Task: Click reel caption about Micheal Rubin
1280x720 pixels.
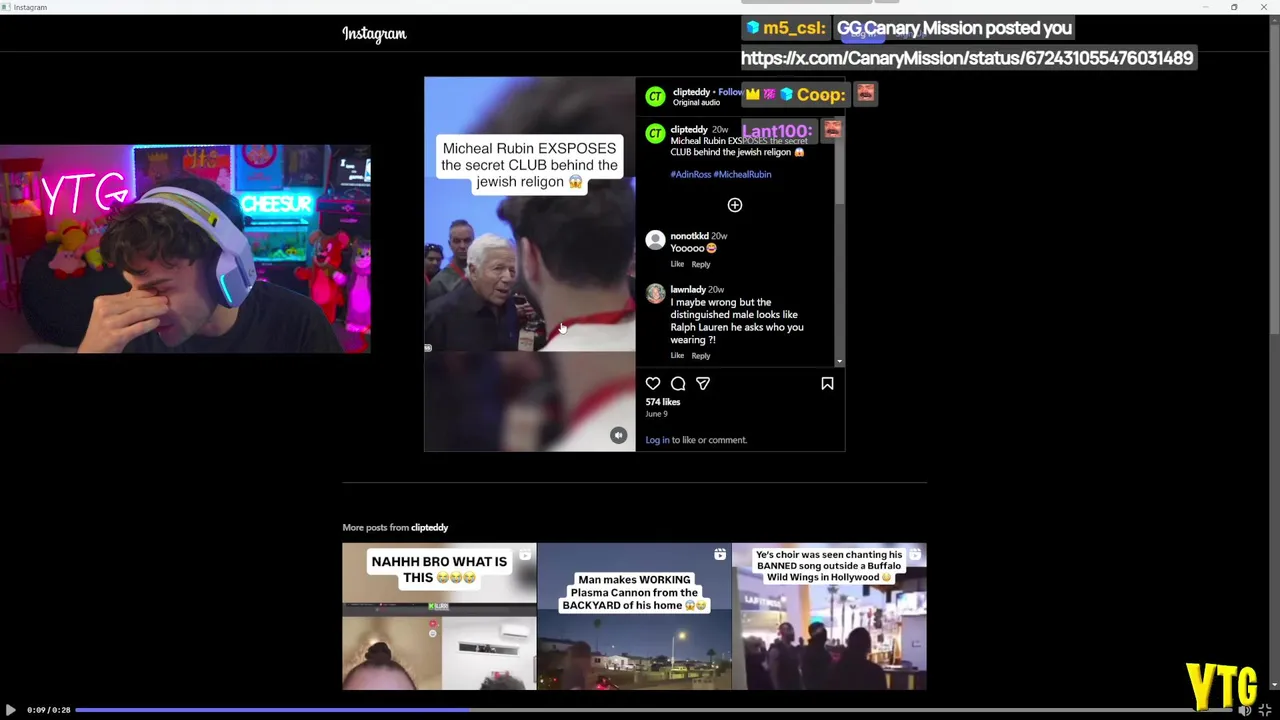Action: 737,146
